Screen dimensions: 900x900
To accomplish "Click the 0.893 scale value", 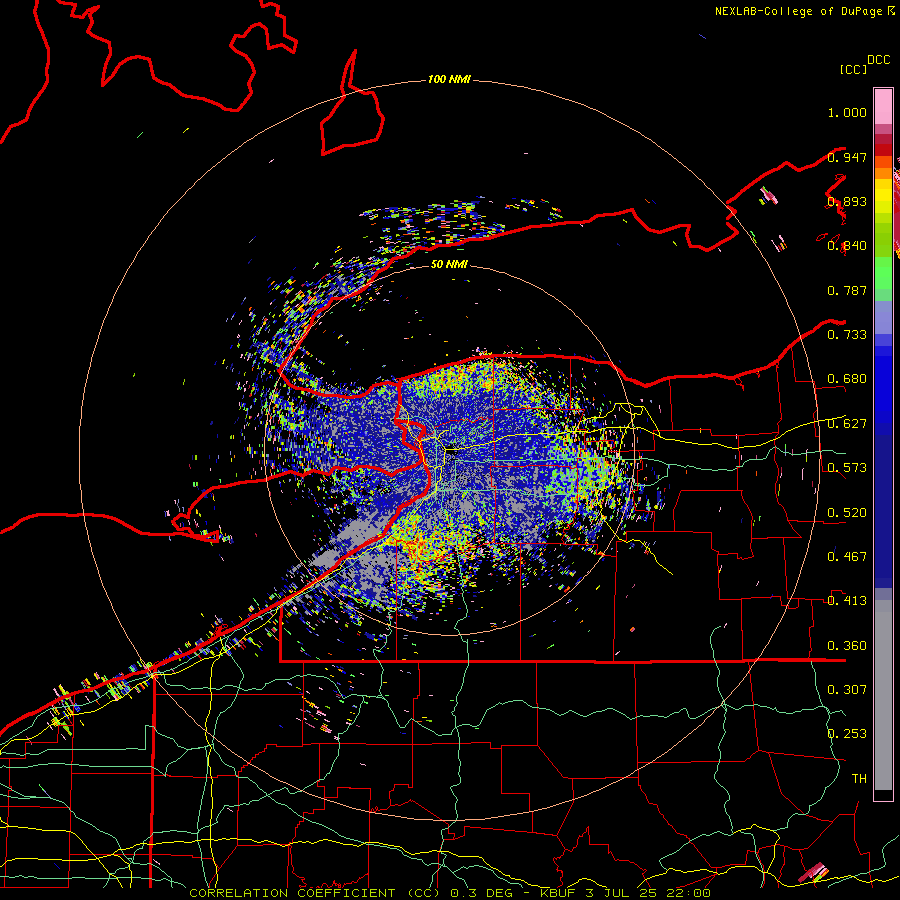I will 847,201.
